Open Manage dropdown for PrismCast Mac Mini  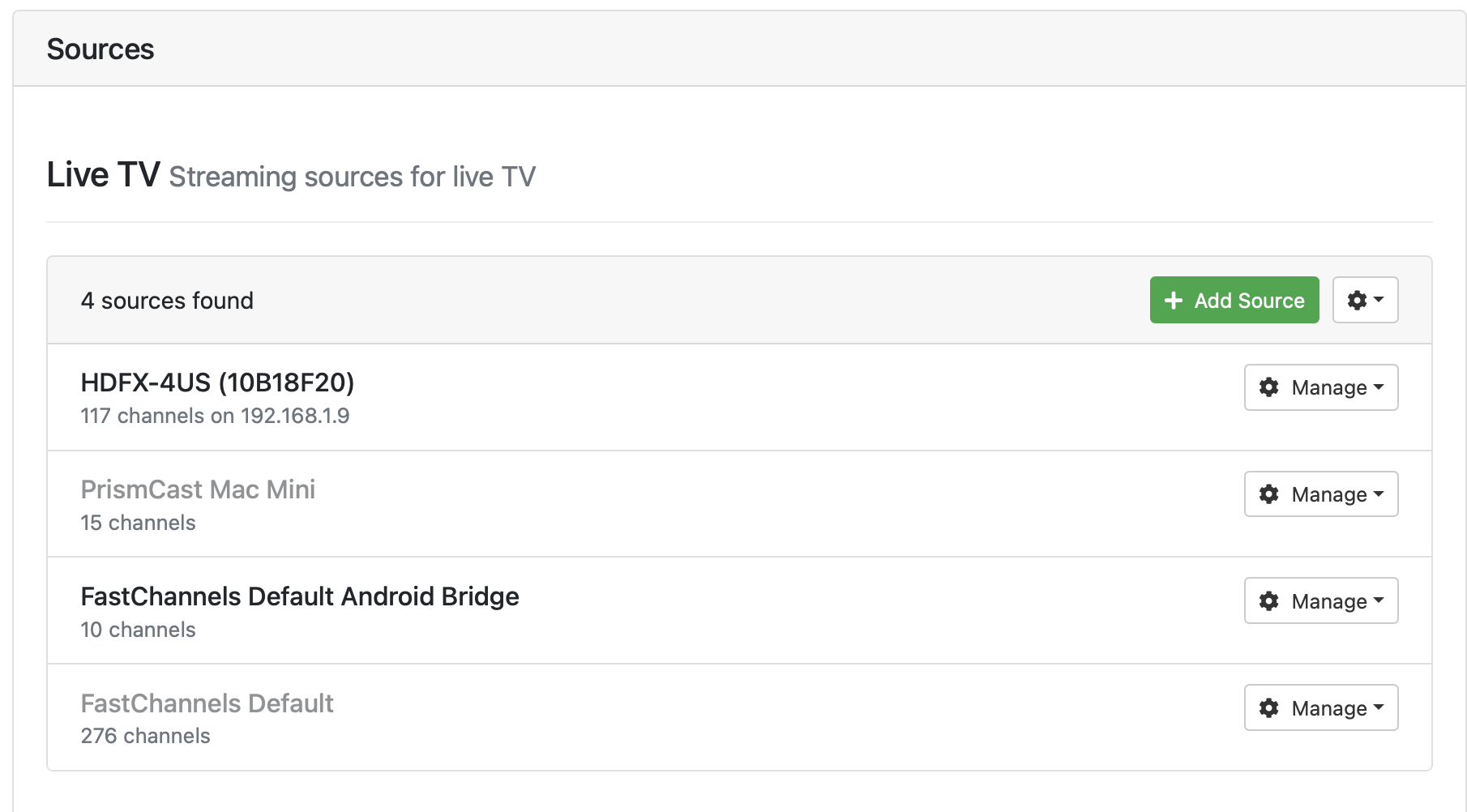click(1321, 494)
